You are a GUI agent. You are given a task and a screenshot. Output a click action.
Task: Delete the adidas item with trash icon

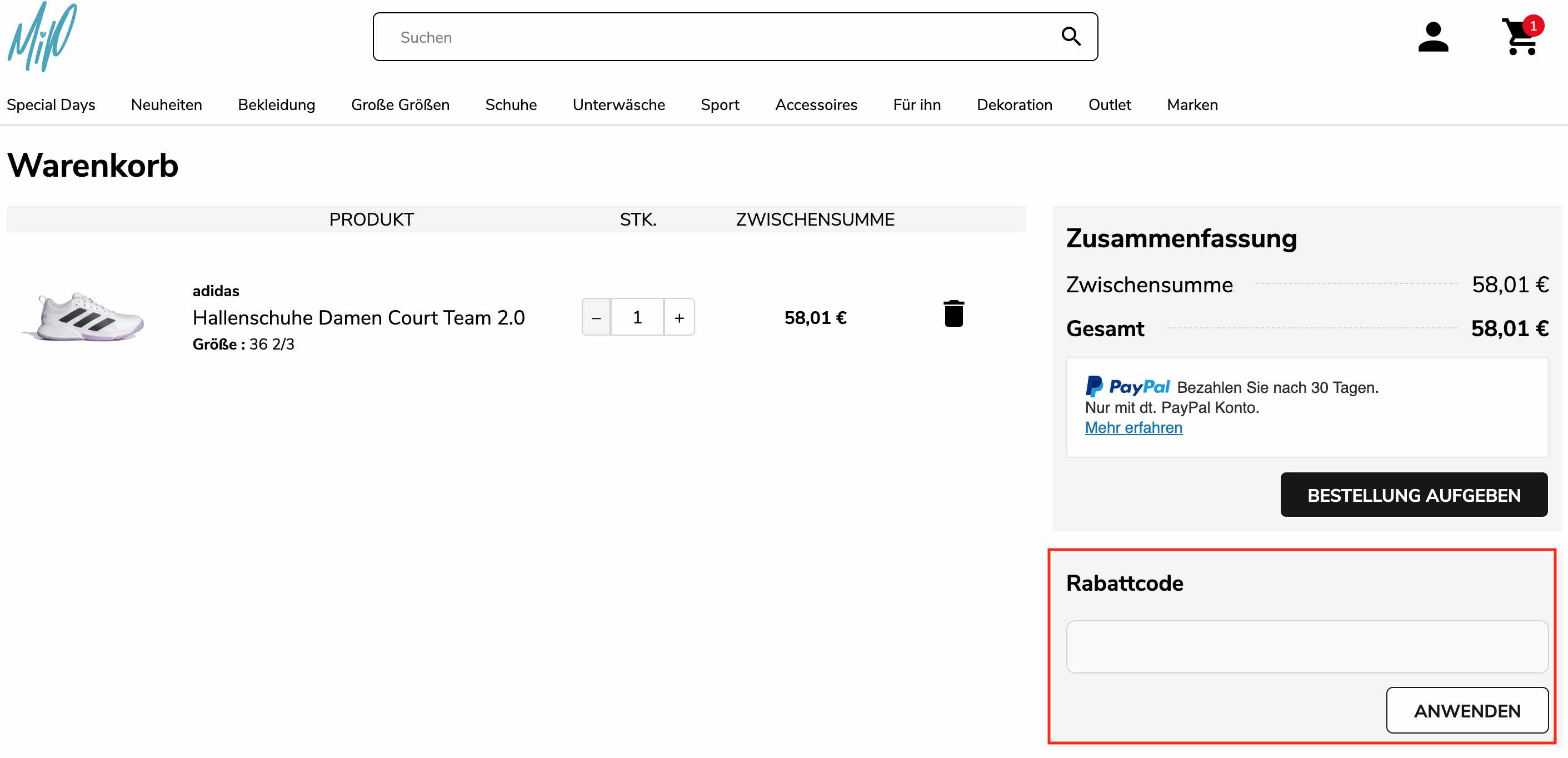(953, 313)
